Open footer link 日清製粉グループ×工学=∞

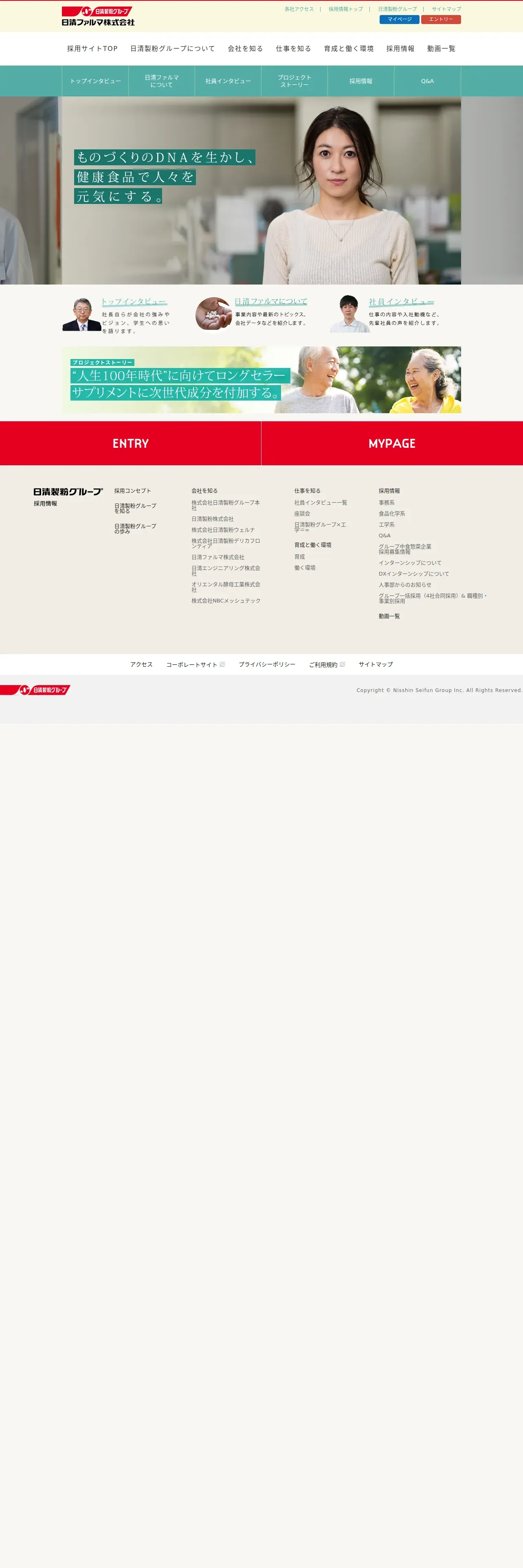click(x=320, y=527)
